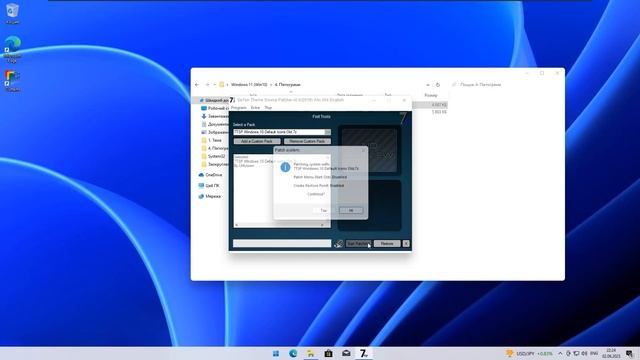Sort Explorer files by the Розмір column
640x360 pixels.
pyautogui.click(x=431, y=95)
